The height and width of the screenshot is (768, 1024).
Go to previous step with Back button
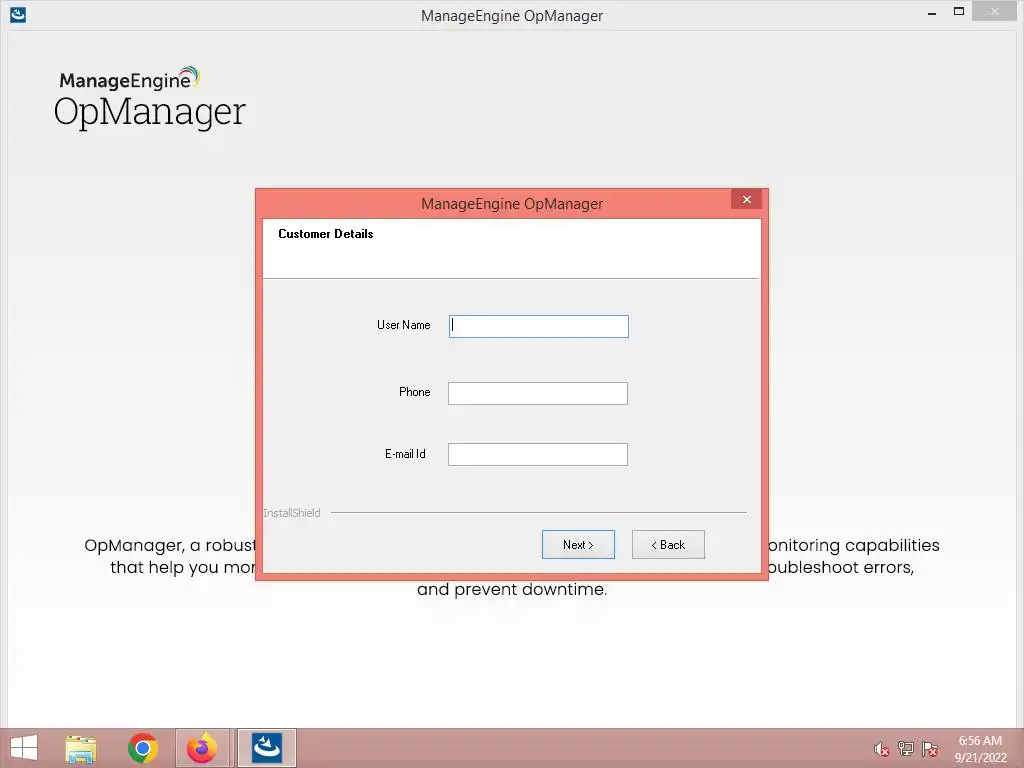[668, 545]
